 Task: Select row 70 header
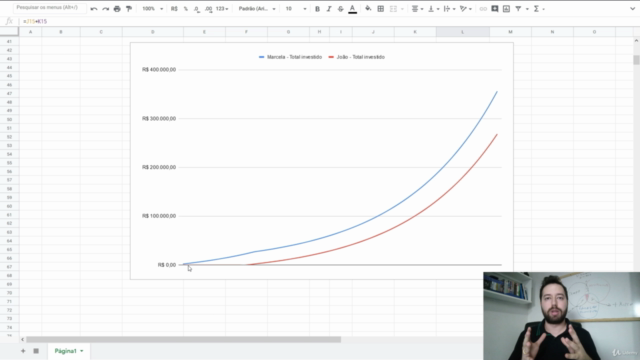[9, 293]
